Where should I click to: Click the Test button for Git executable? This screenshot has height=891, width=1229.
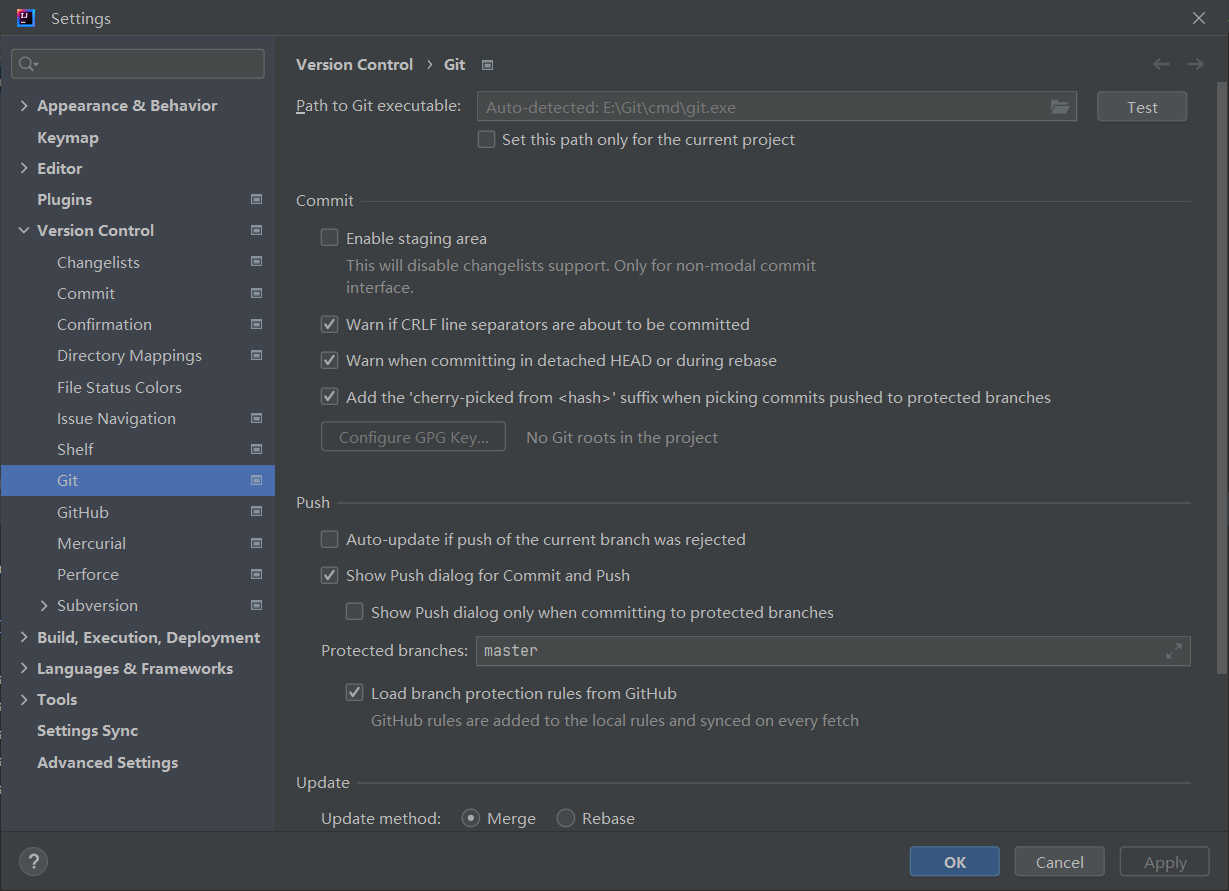(x=1142, y=107)
